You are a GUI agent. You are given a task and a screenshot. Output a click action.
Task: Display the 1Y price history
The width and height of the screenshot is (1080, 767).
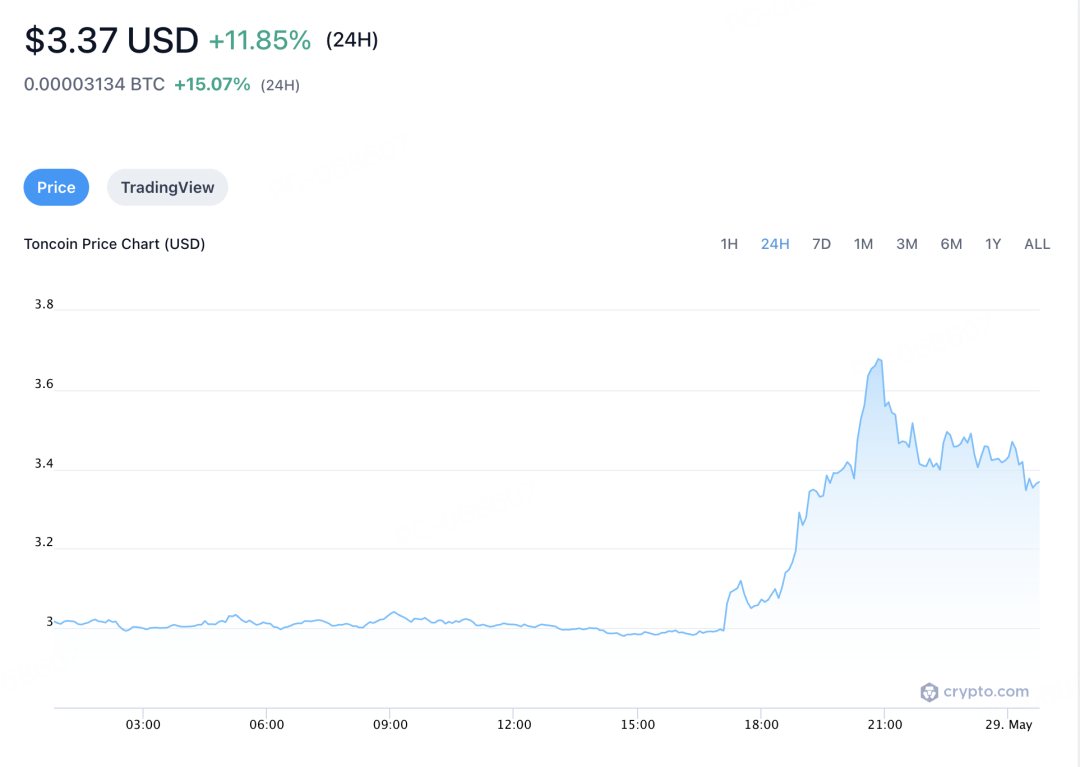coord(993,244)
